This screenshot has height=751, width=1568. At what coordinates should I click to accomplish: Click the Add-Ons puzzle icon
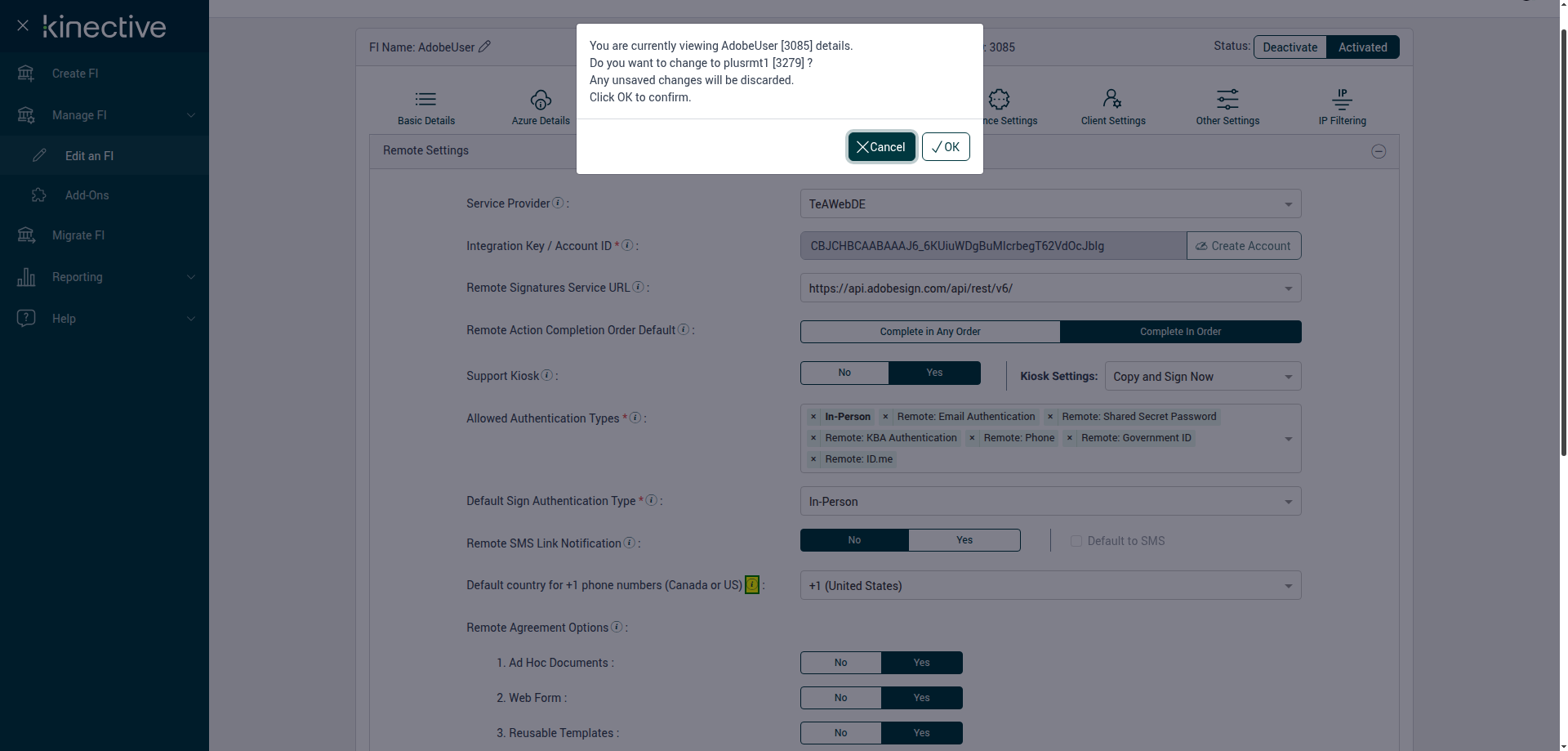pos(39,195)
